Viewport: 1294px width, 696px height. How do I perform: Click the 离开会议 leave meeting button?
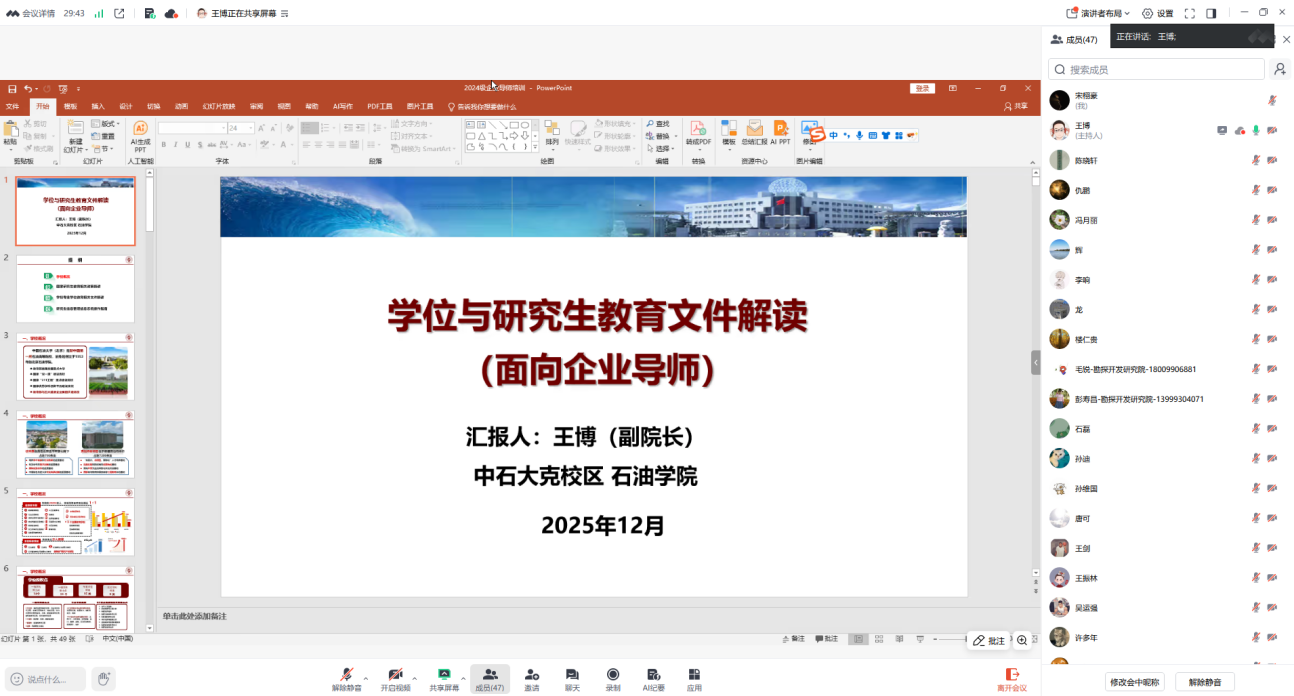click(x=1012, y=680)
